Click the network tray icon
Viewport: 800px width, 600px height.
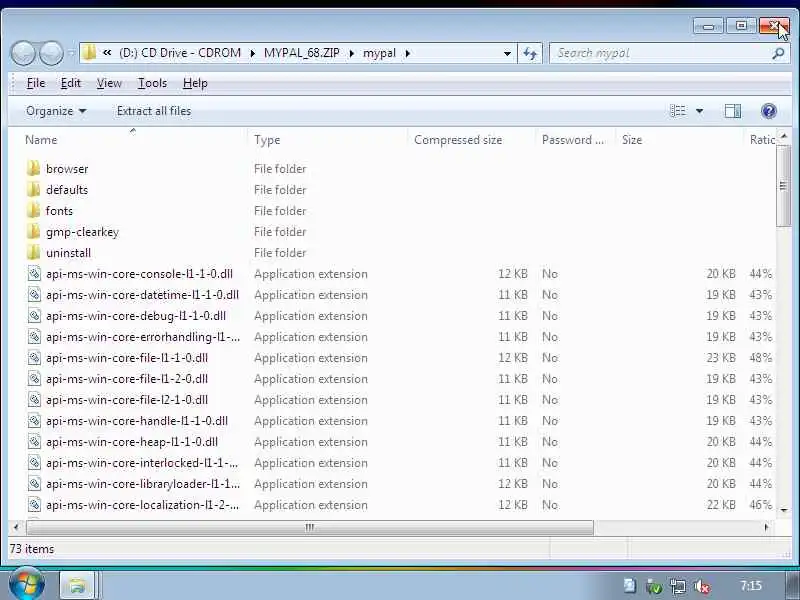click(x=678, y=586)
